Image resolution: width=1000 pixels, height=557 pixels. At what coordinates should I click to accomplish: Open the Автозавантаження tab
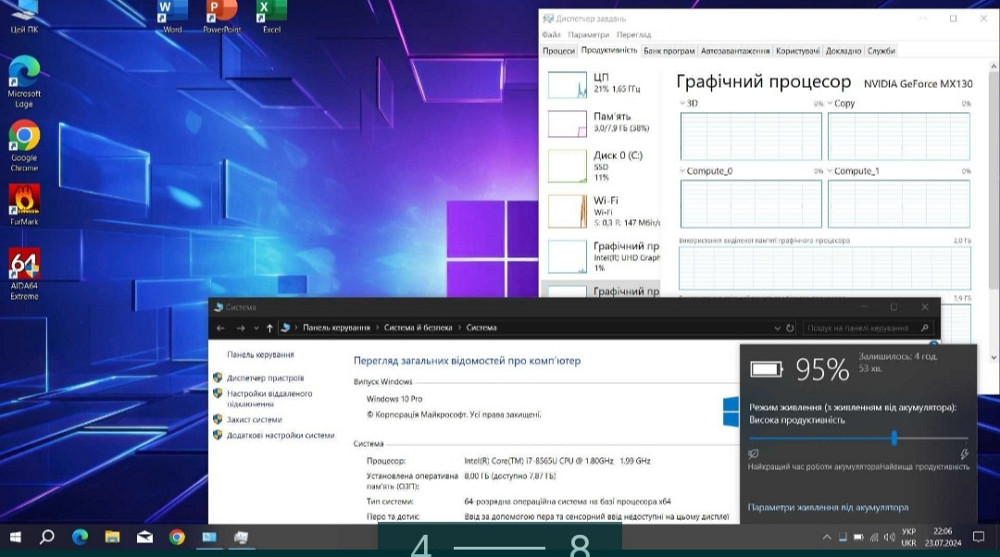click(x=735, y=51)
